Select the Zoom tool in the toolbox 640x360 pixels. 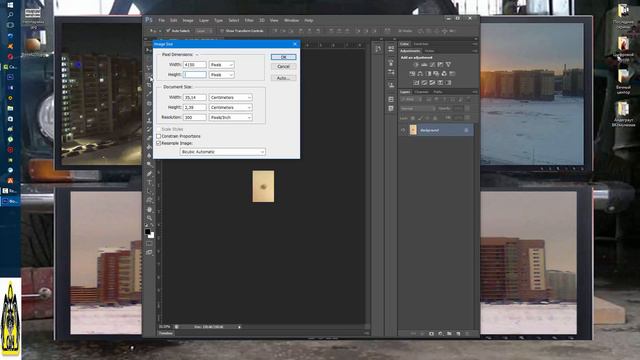(x=149, y=218)
